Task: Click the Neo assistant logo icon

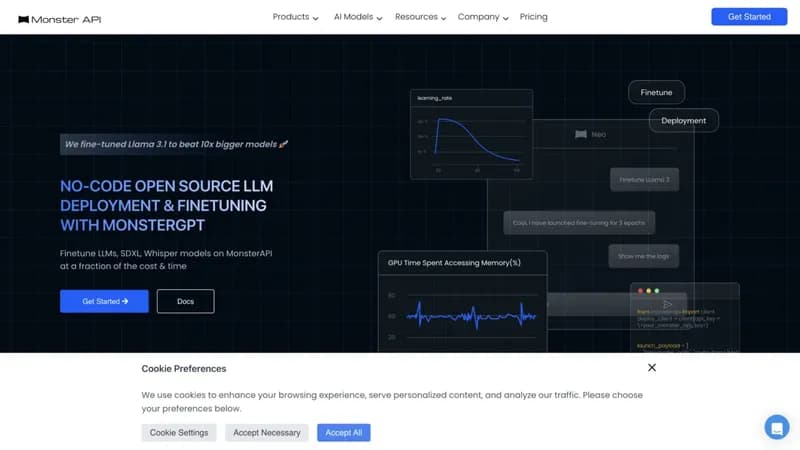Action: click(x=581, y=134)
